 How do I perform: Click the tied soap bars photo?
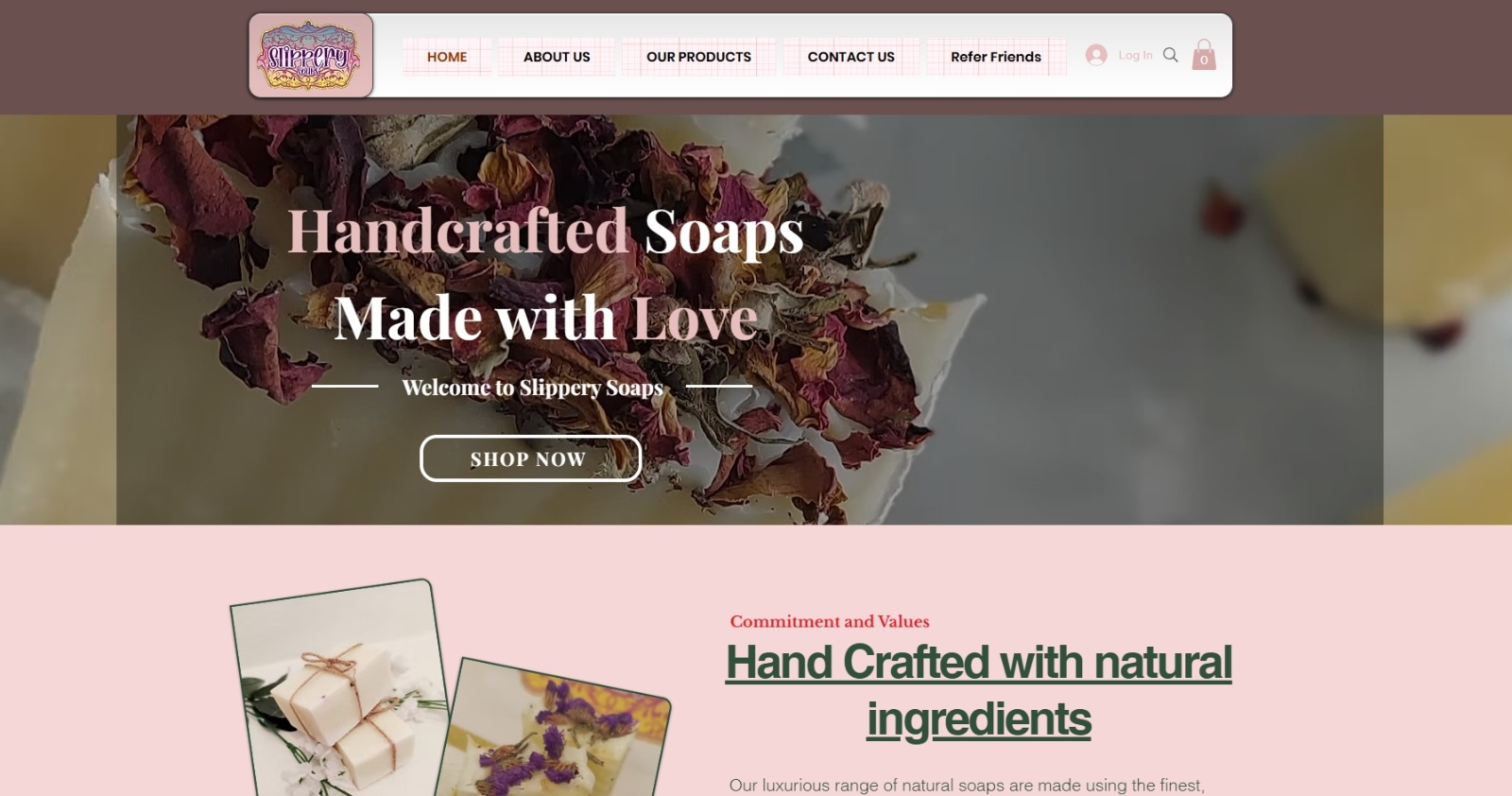click(x=340, y=690)
